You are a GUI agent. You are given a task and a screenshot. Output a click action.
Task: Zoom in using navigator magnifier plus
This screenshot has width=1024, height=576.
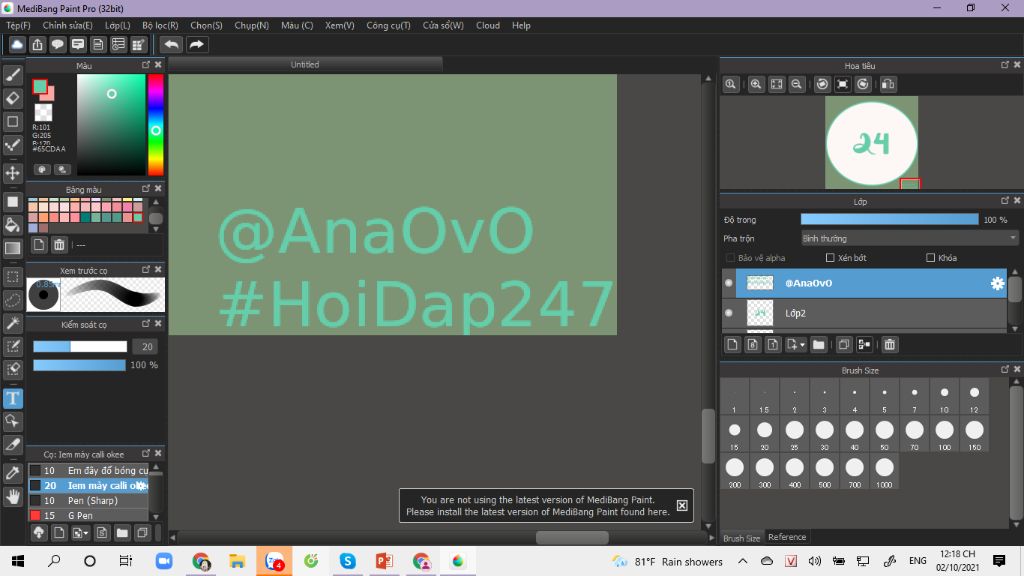click(756, 84)
